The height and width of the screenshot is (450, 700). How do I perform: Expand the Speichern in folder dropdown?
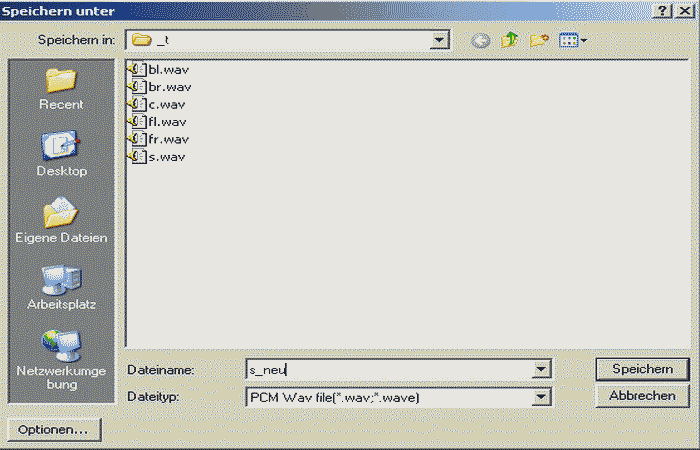tap(439, 40)
